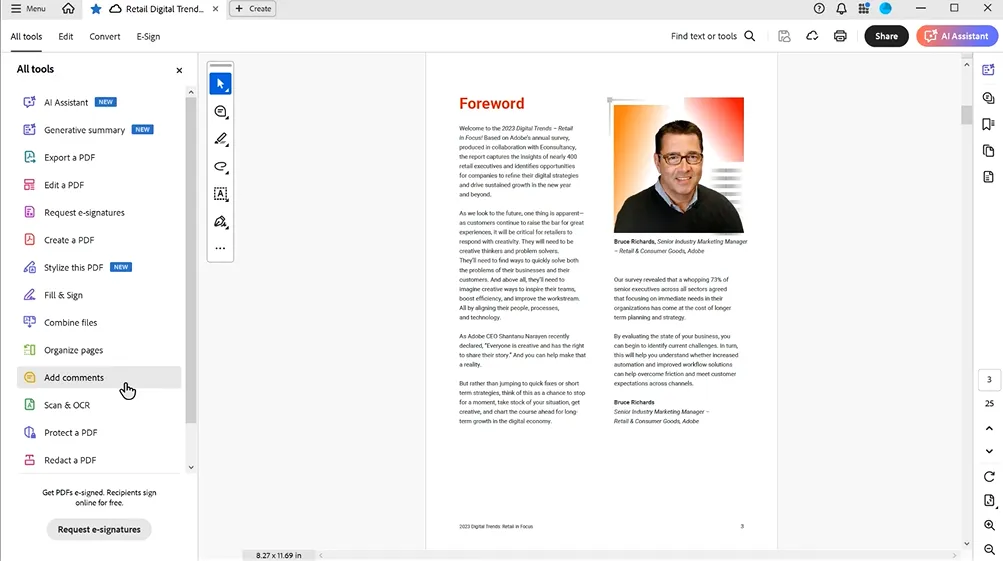
Task: Select the highlighter pen tool
Action: click(x=221, y=139)
